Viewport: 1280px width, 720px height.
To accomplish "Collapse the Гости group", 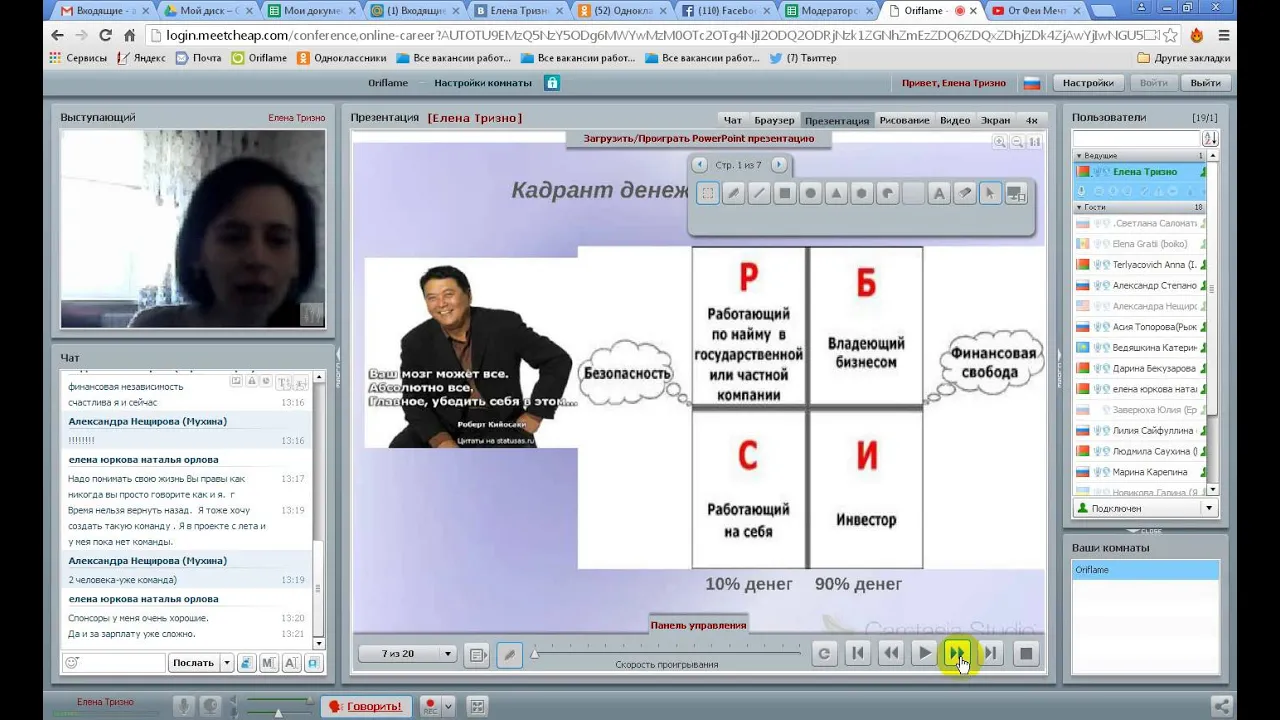I will tap(1079, 207).
